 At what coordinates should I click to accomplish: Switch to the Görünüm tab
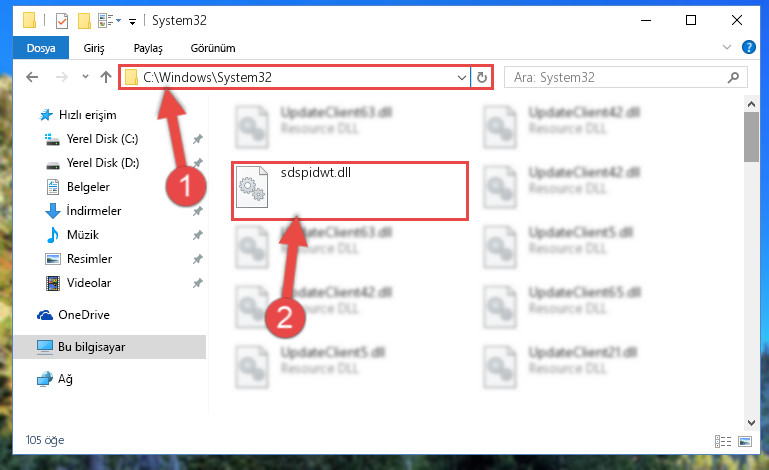213,48
